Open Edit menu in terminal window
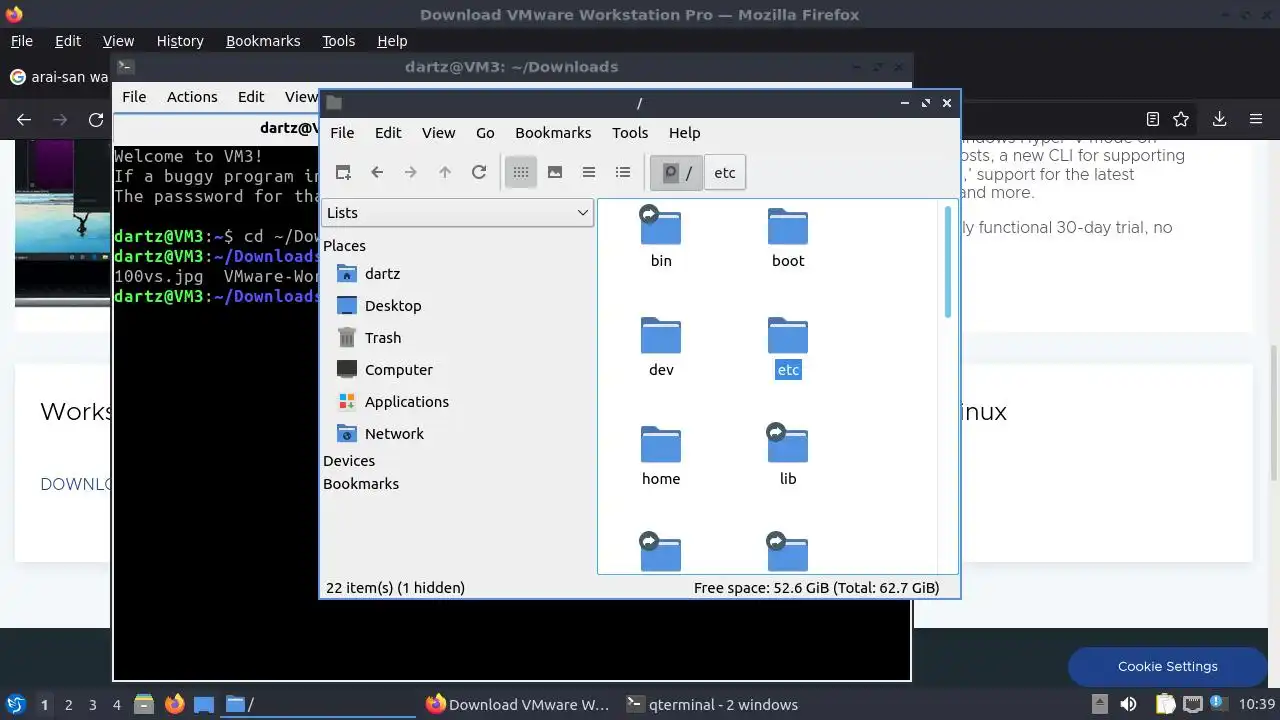Image resolution: width=1280 pixels, height=720 pixels. (251, 96)
